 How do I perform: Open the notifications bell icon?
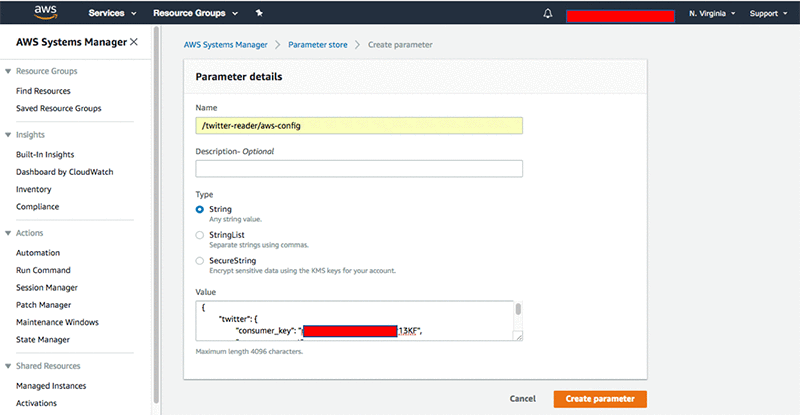tap(547, 13)
